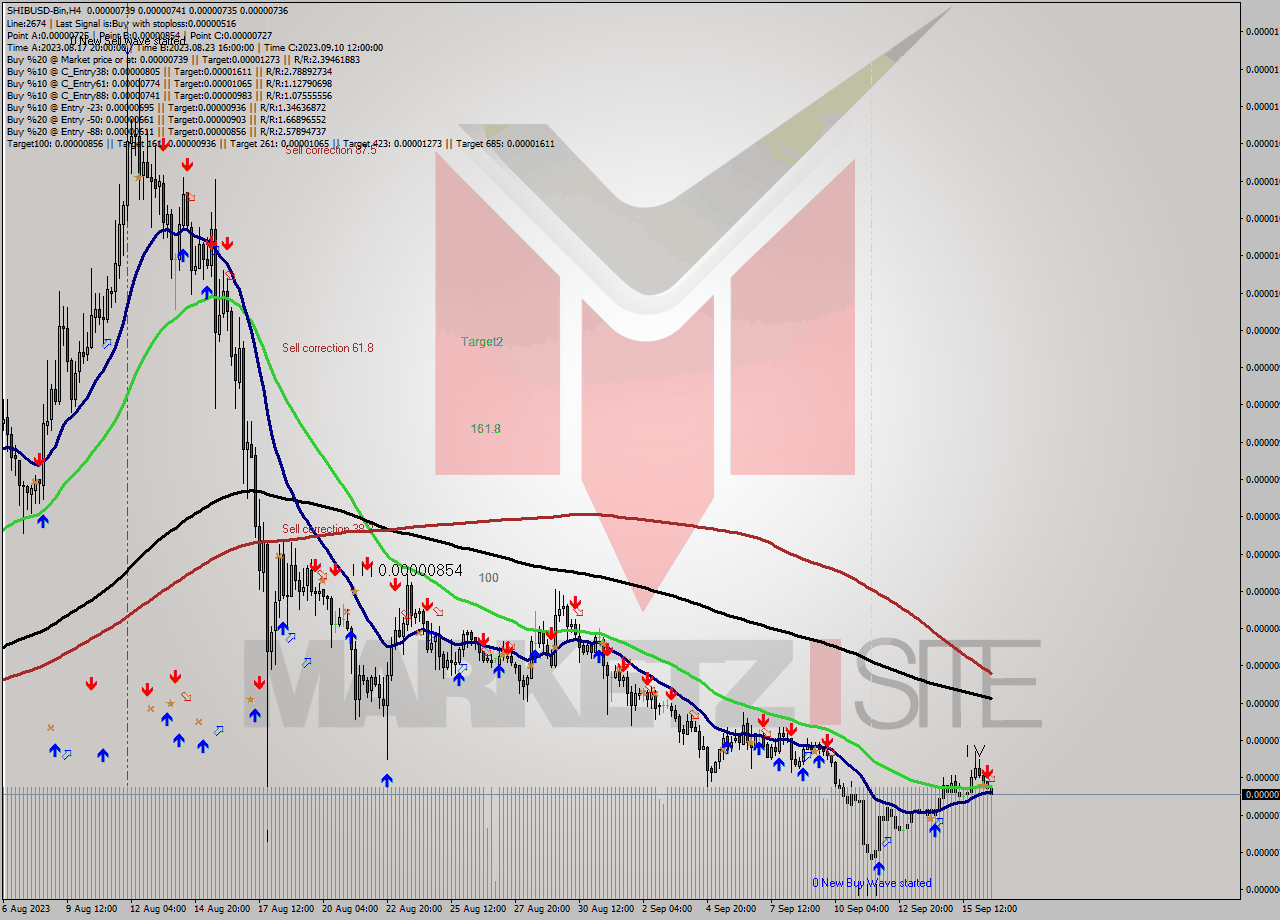Click the '15 Sep 12:00' time axis label

pos(989,909)
